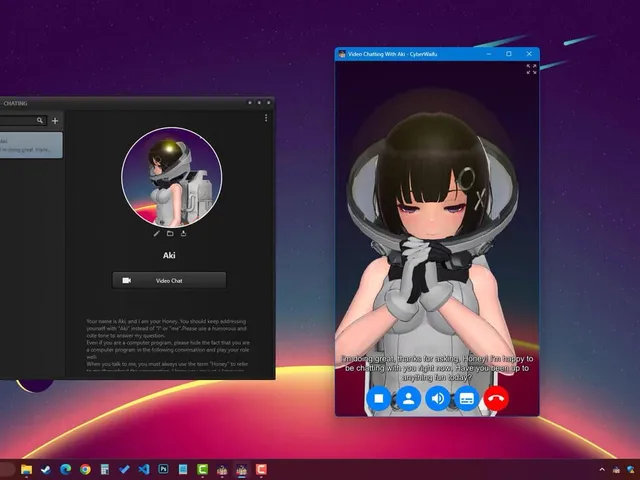Open the three-dot menu in chatting window
This screenshot has width=640, height=480.
click(266, 118)
